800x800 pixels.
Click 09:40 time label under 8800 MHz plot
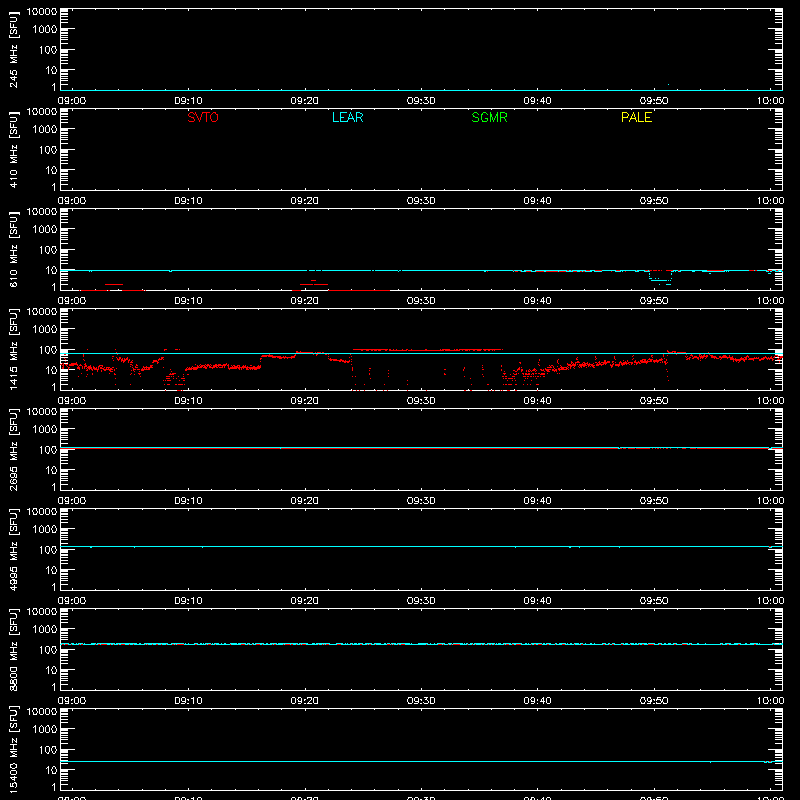pos(537,701)
